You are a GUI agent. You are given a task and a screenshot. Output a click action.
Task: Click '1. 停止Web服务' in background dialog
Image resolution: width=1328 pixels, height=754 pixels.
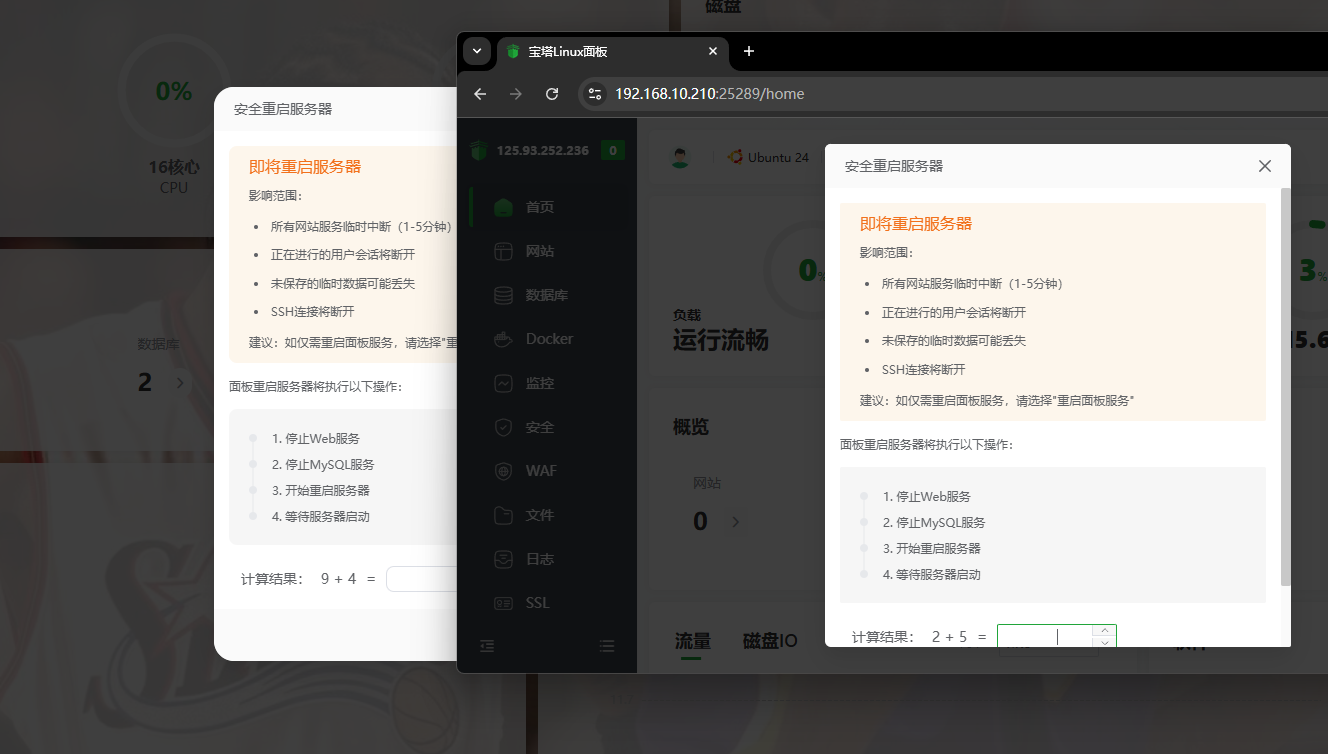point(316,439)
